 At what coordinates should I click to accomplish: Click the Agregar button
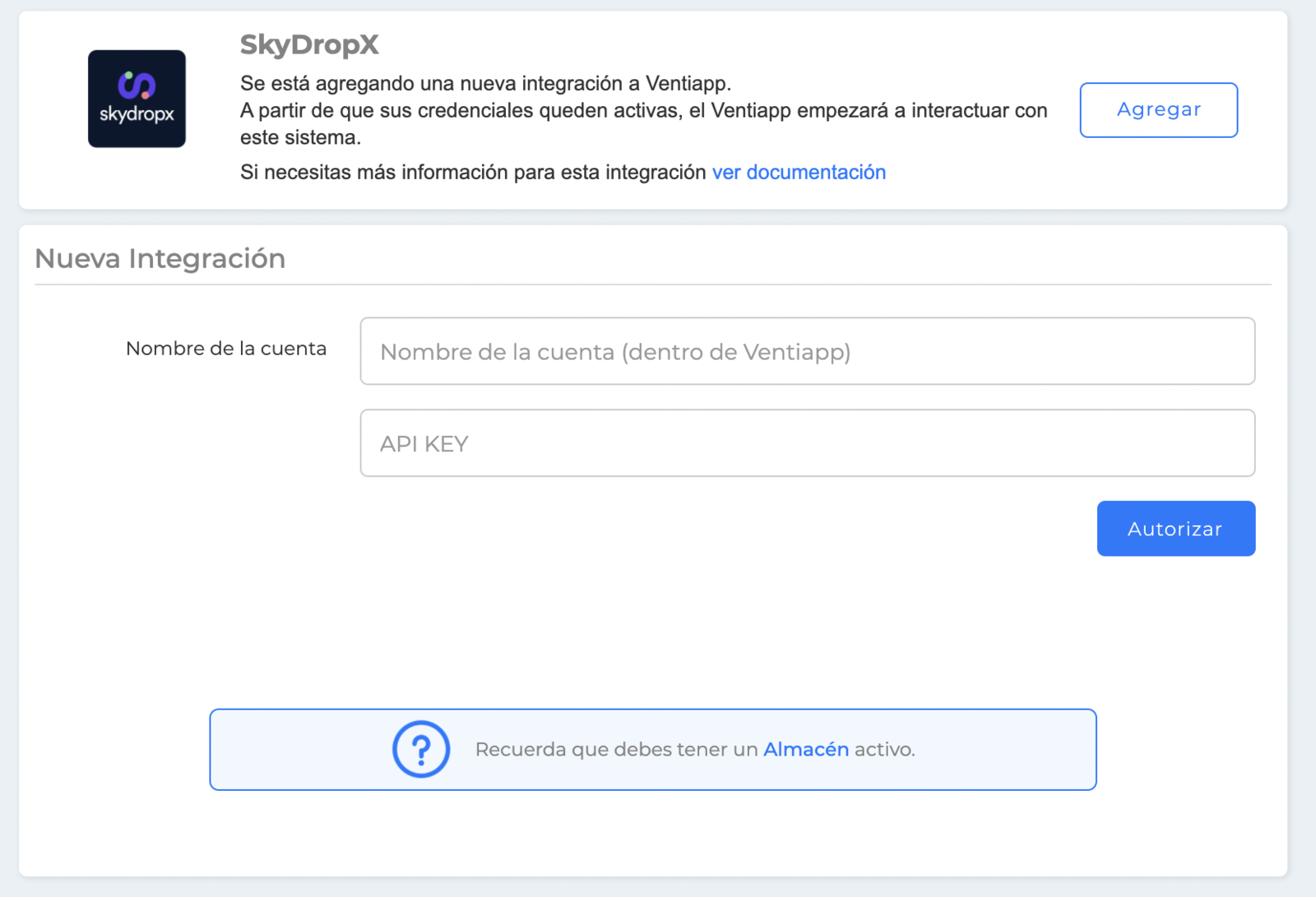click(1158, 110)
